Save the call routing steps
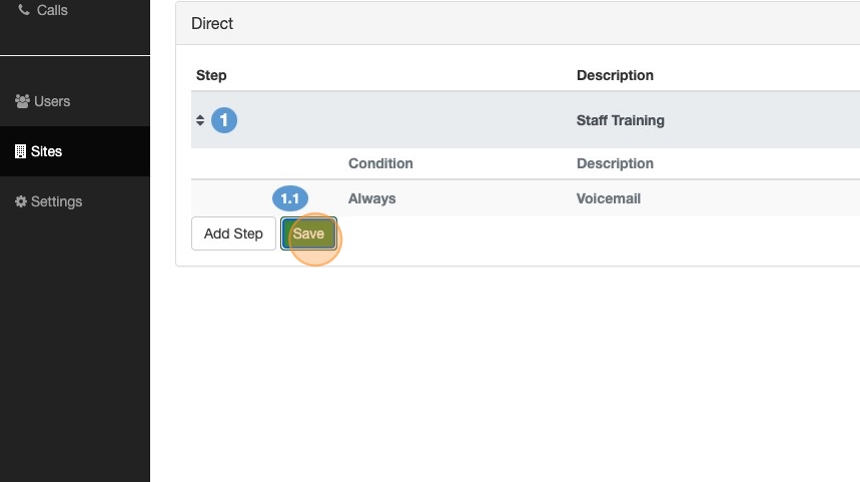The image size is (860, 482). (x=308, y=233)
